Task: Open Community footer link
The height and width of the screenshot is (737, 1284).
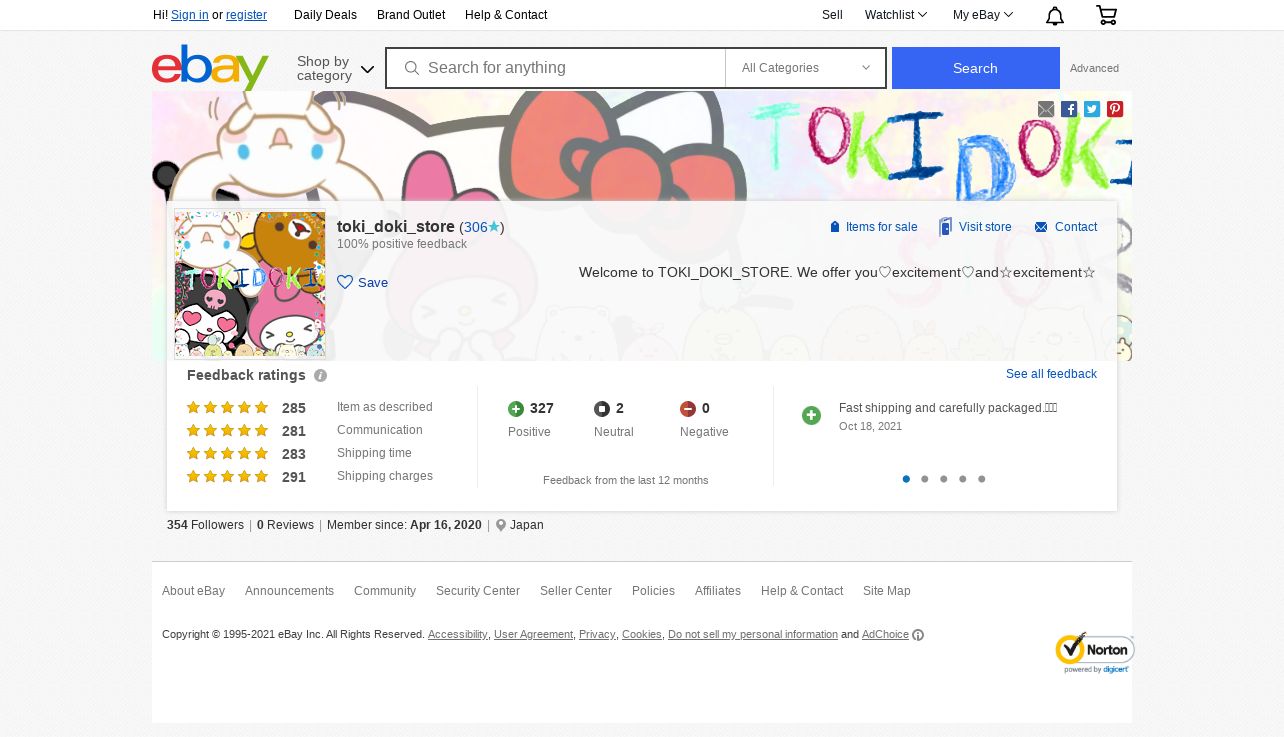Action: 385,591
